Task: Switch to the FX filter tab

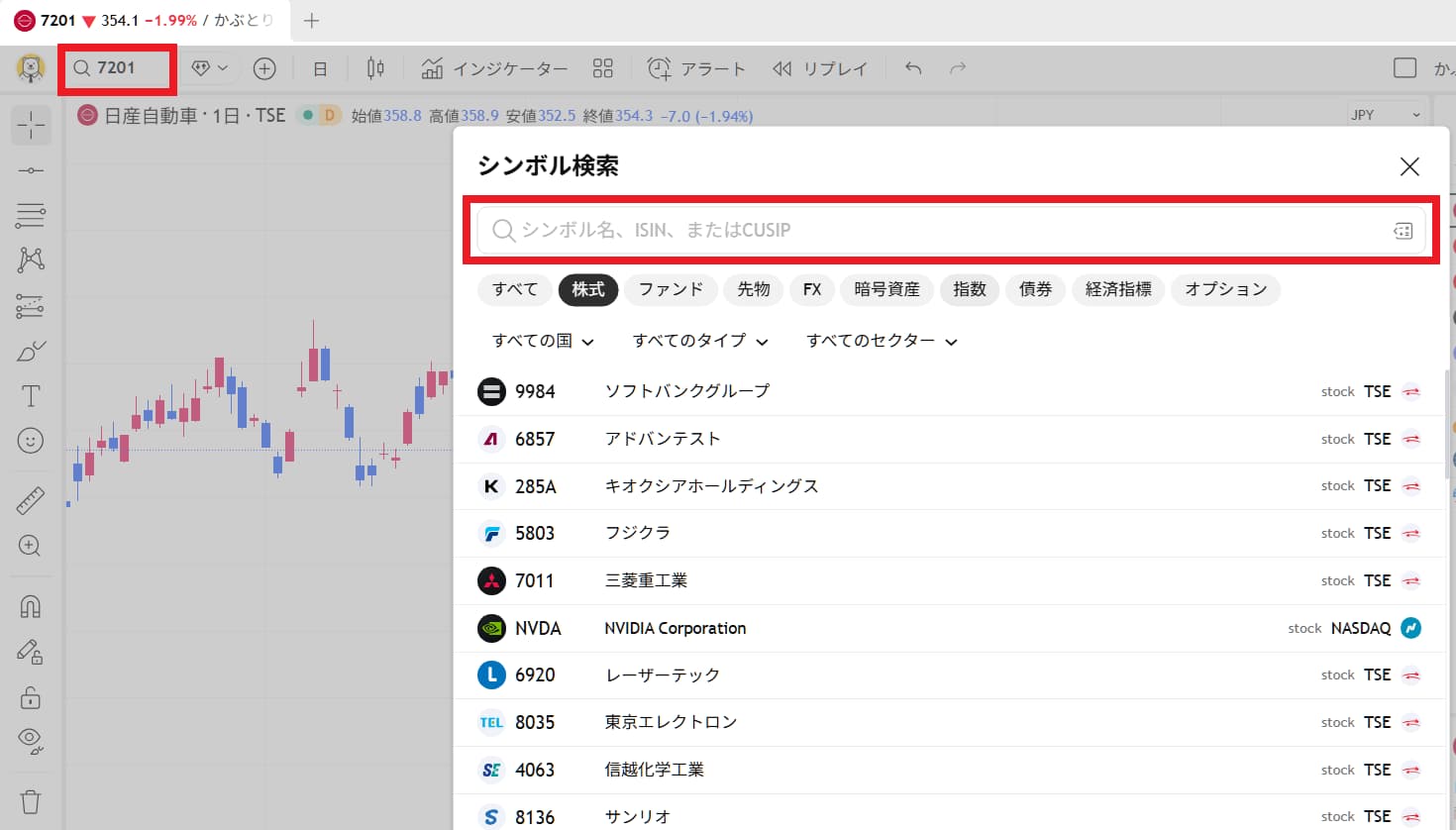Action: (x=812, y=289)
